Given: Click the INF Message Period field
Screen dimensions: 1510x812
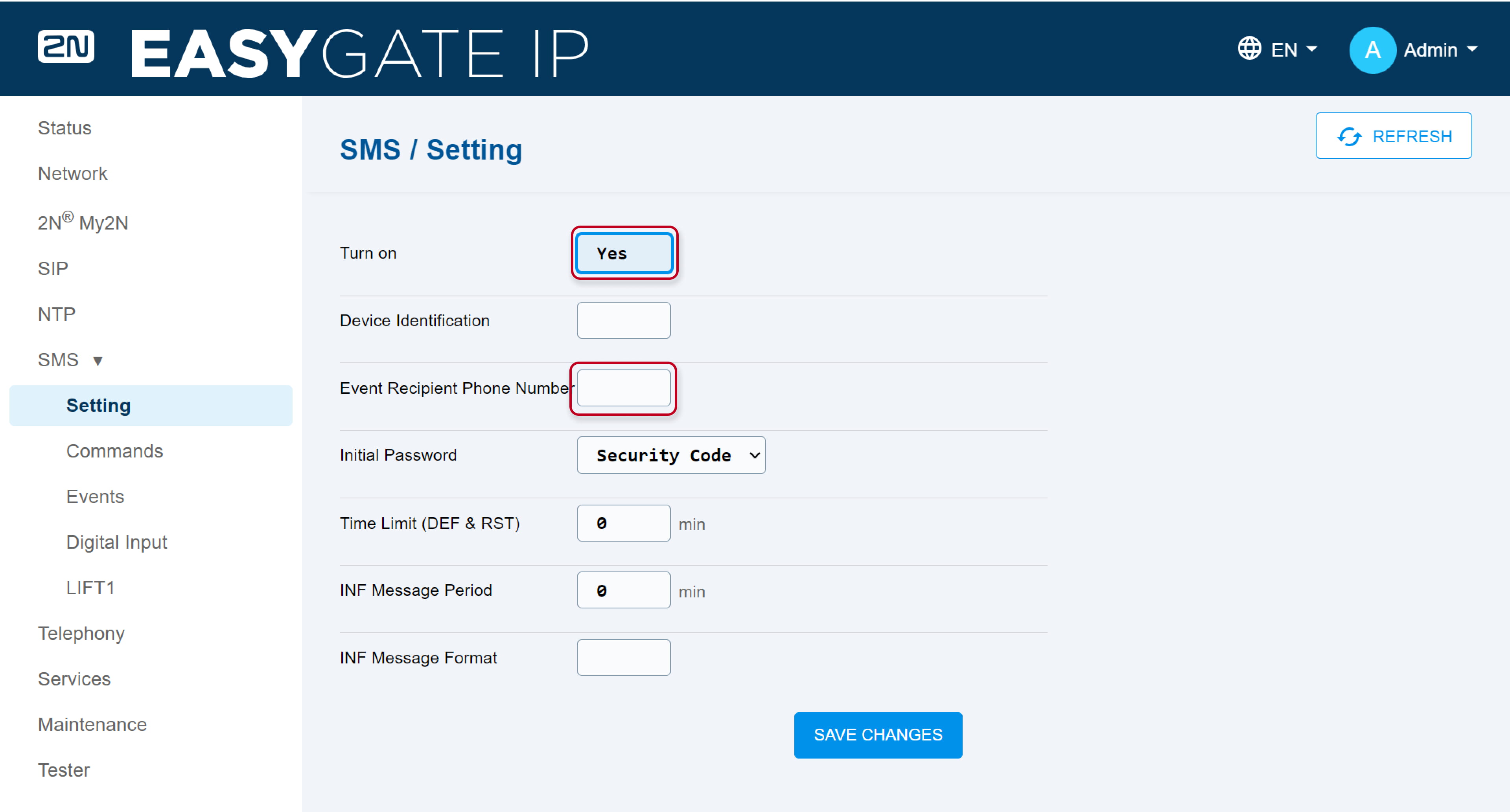Looking at the screenshot, I should [624, 590].
